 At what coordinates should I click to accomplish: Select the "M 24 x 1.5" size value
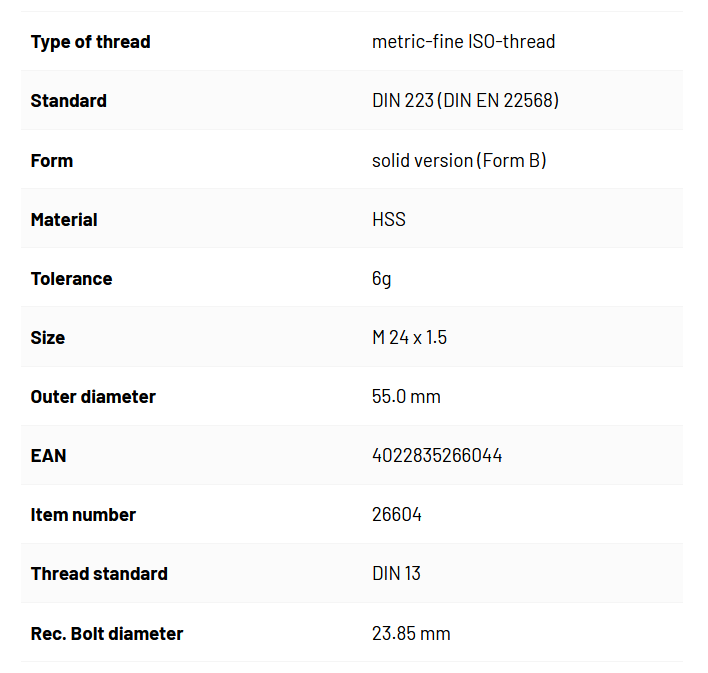coord(409,338)
